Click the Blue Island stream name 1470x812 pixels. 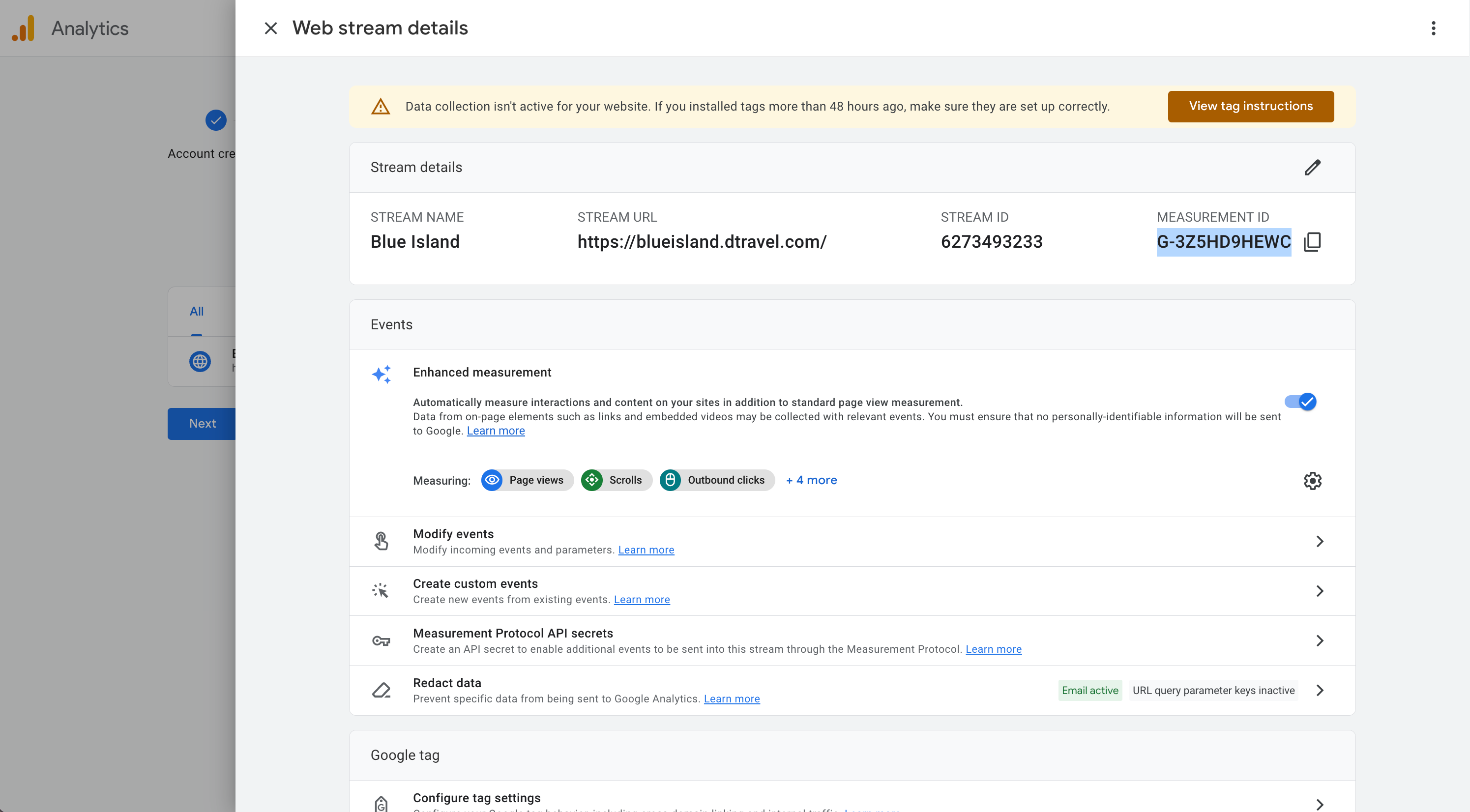[x=414, y=242]
